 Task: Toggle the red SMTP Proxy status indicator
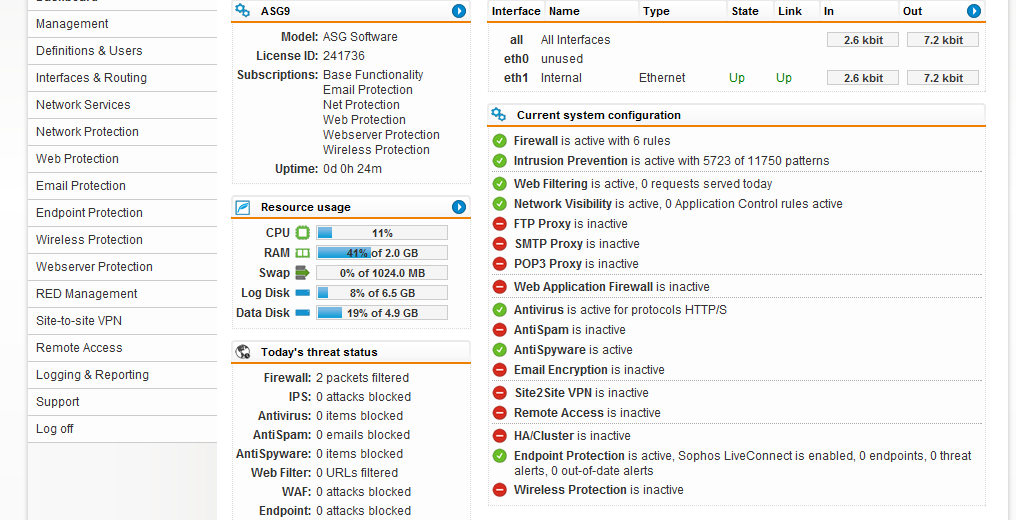tap(500, 244)
